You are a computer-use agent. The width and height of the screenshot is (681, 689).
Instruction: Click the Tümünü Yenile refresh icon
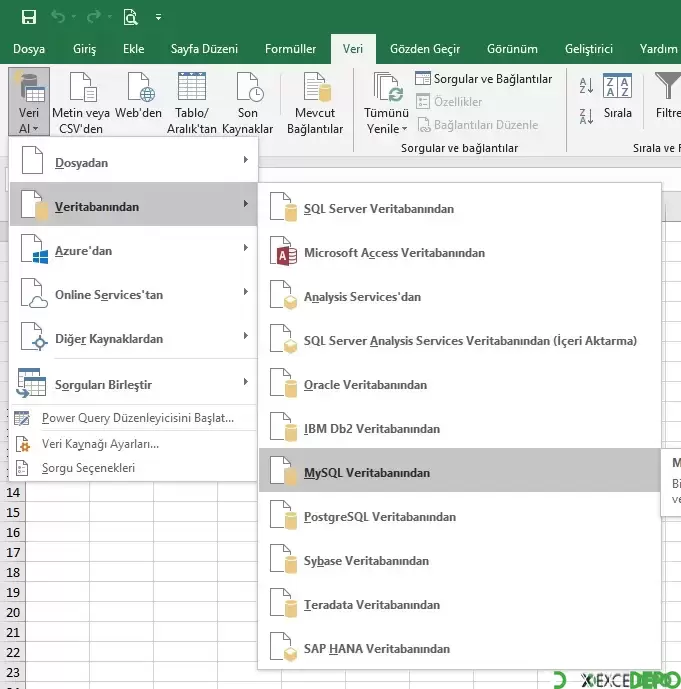(387, 87)
